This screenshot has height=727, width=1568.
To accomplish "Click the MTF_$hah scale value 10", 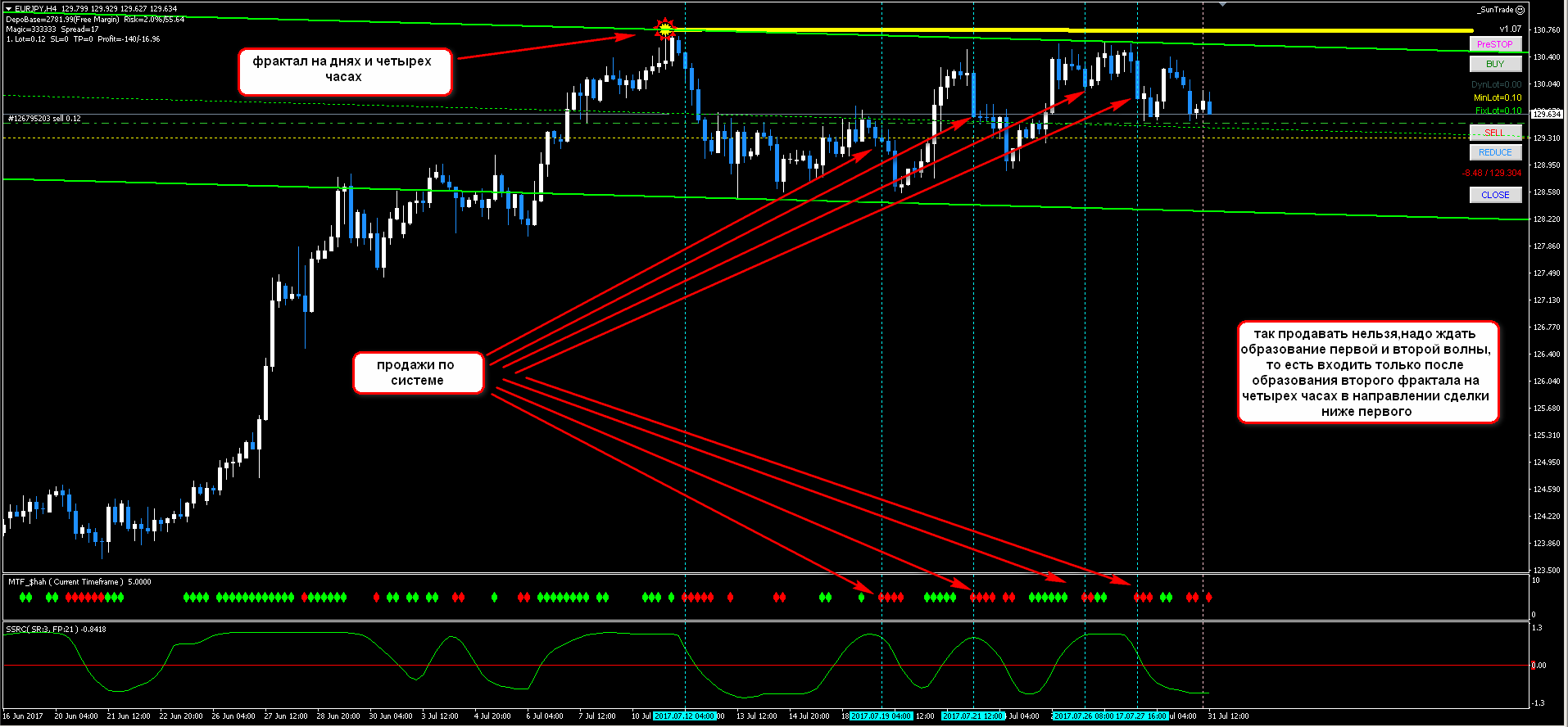I will [1535, 580].
